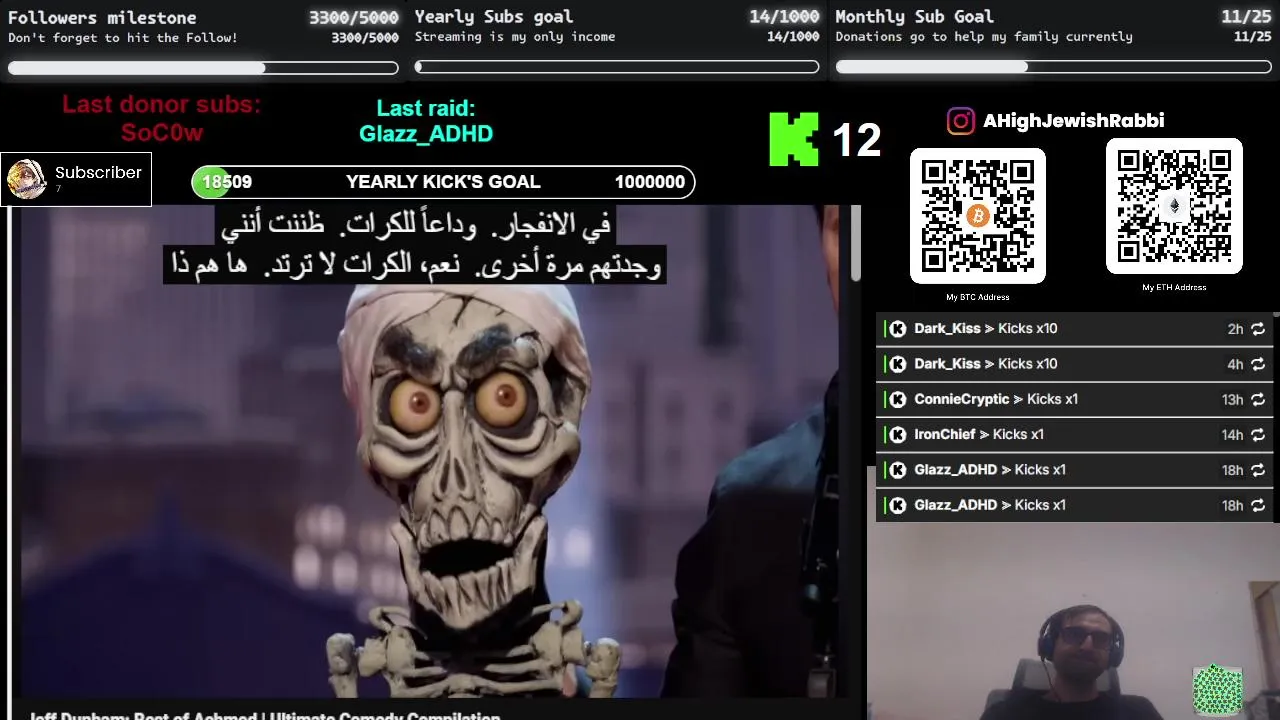
Task: Click the green Kick logo
Action: point(793,139)
